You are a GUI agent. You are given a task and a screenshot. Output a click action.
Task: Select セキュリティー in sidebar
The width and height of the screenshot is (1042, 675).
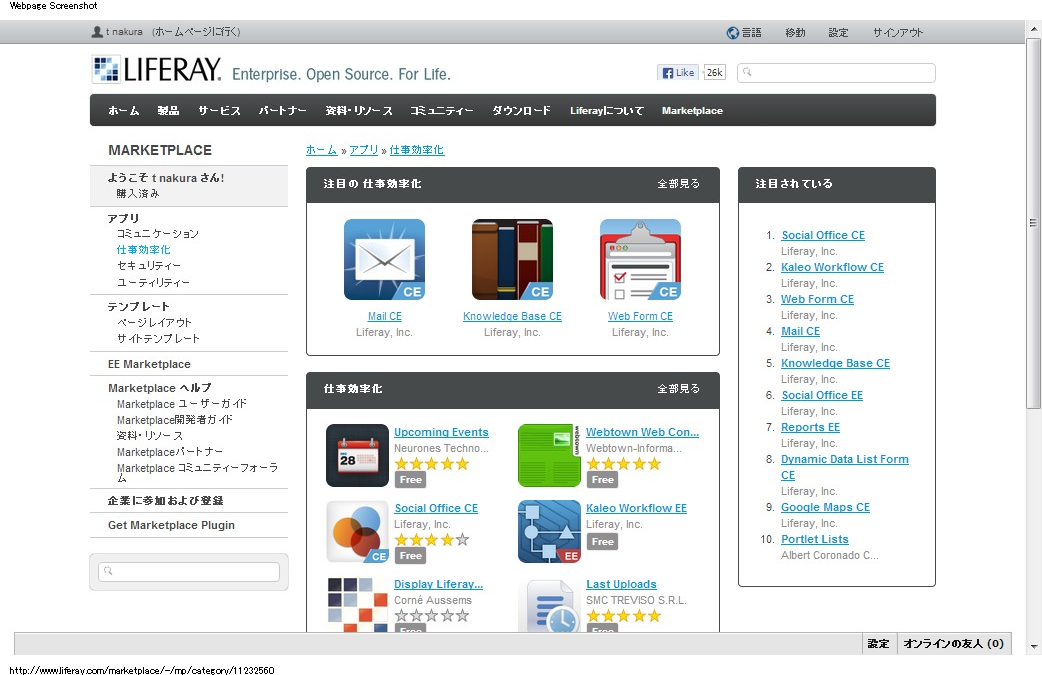click(149, 266)
